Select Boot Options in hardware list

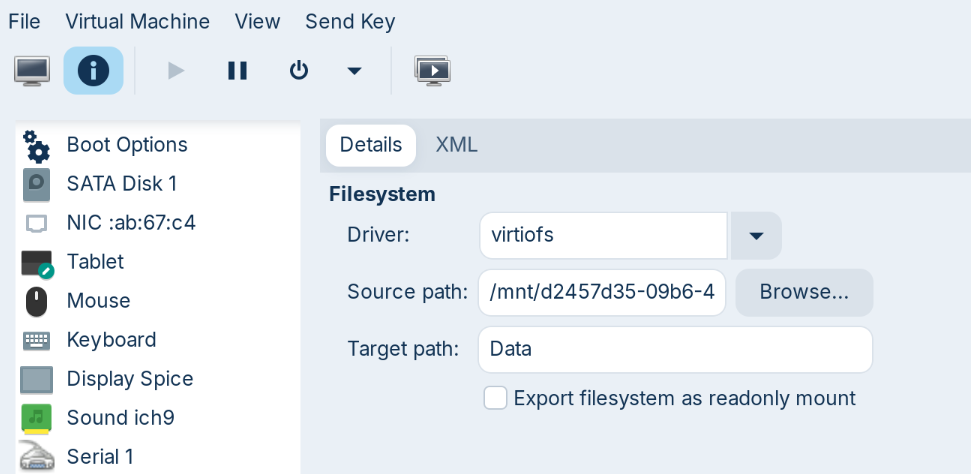pyautogui.click(x=126, y=145)
